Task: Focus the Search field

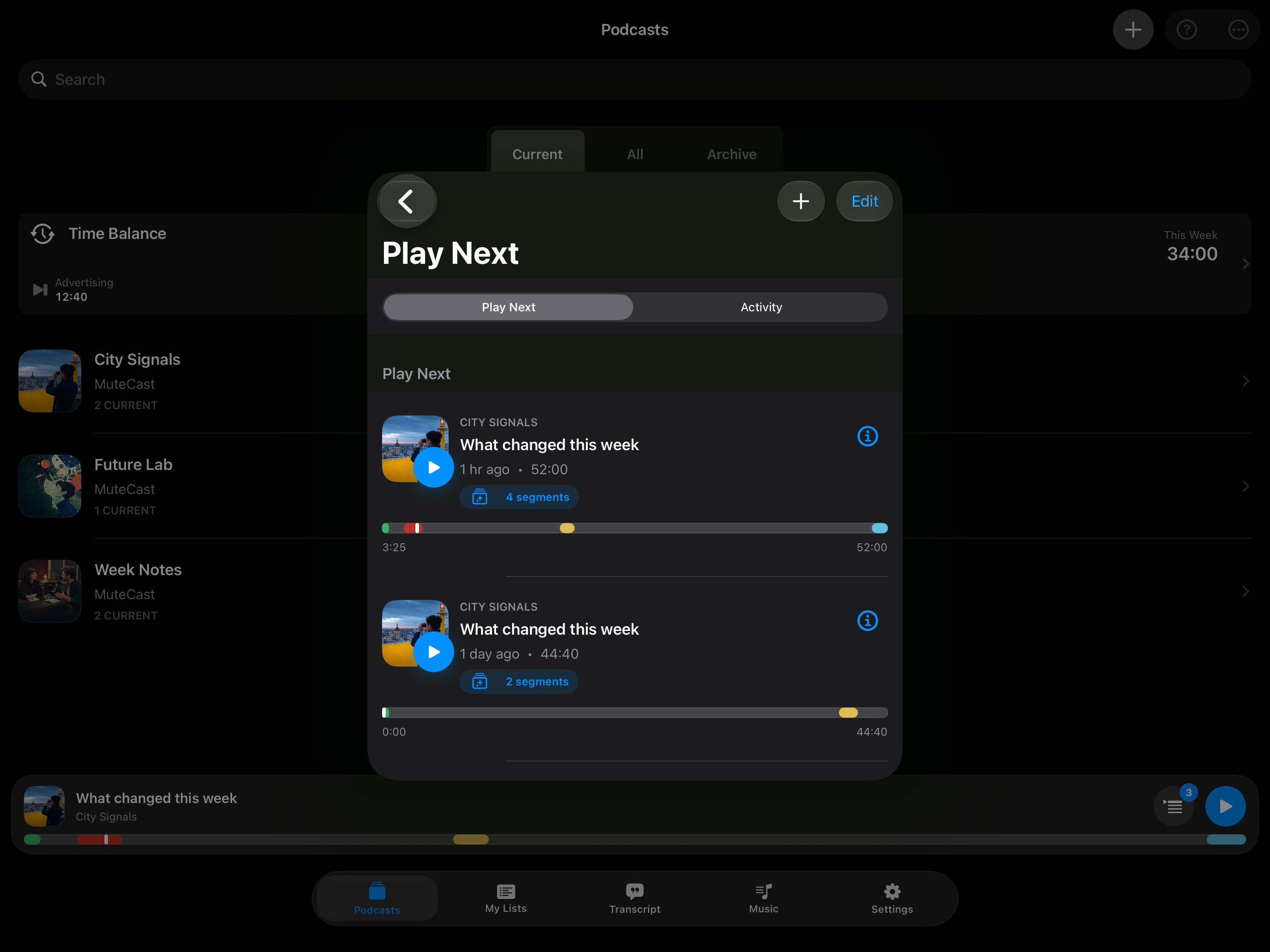Action: (635, 80)
